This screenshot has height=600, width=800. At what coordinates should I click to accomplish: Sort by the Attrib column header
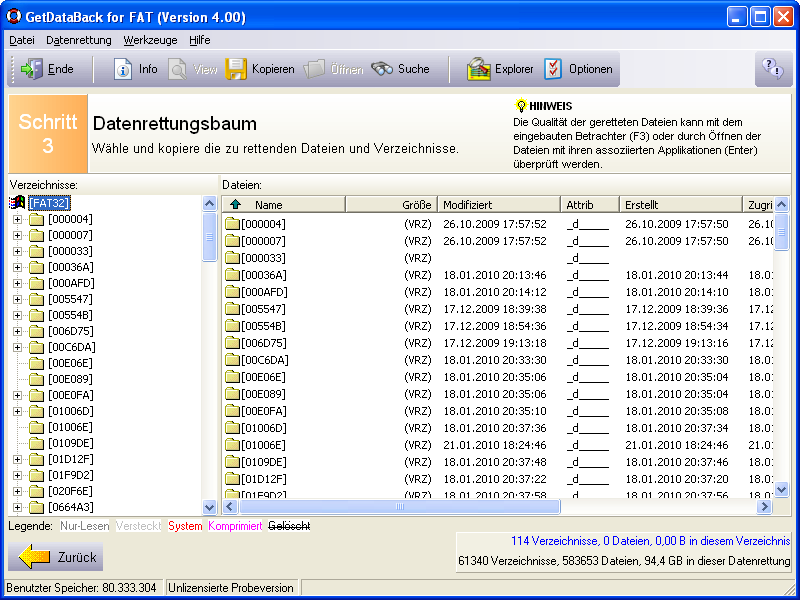[x=590, y=205]
